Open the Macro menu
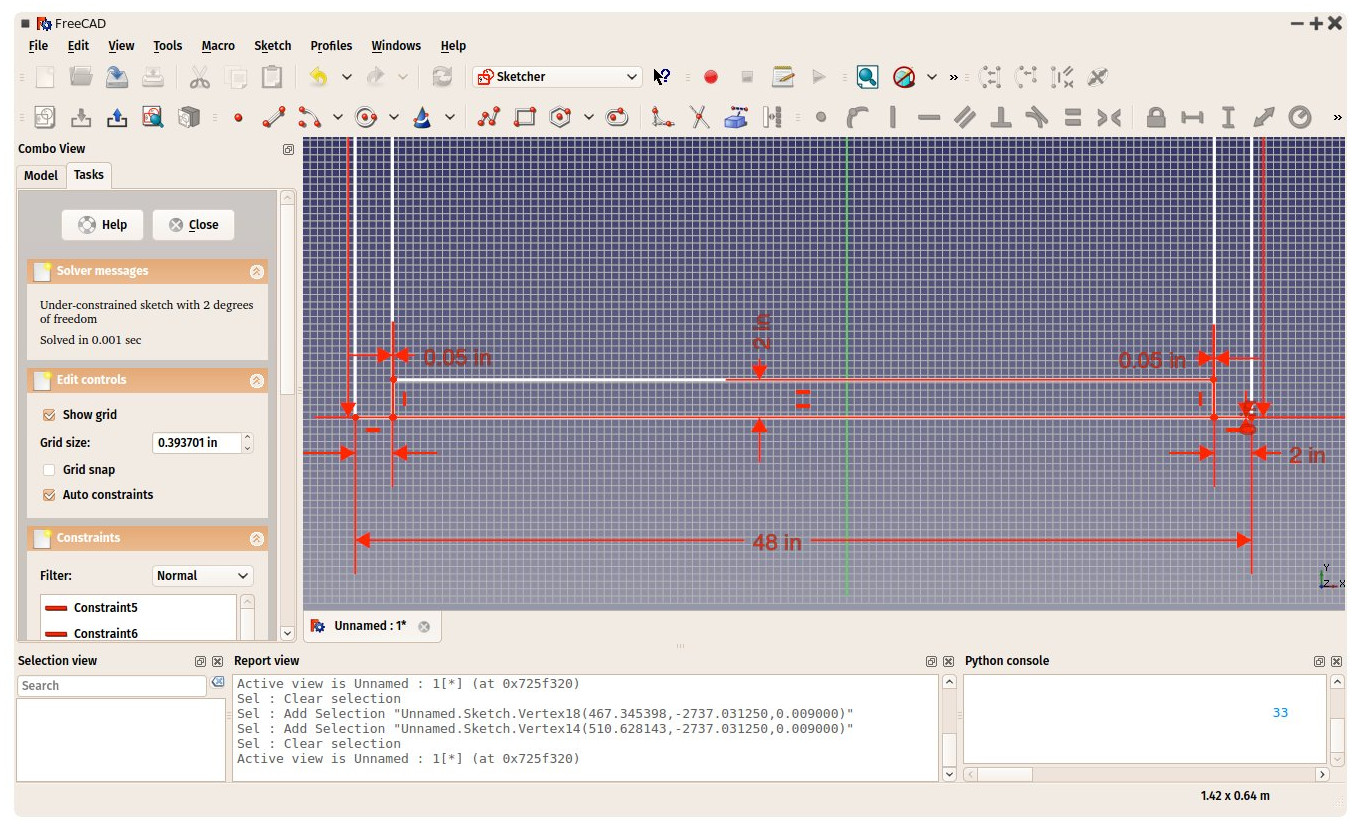This screenshot has height=830, width=1363. pos(218,46)
